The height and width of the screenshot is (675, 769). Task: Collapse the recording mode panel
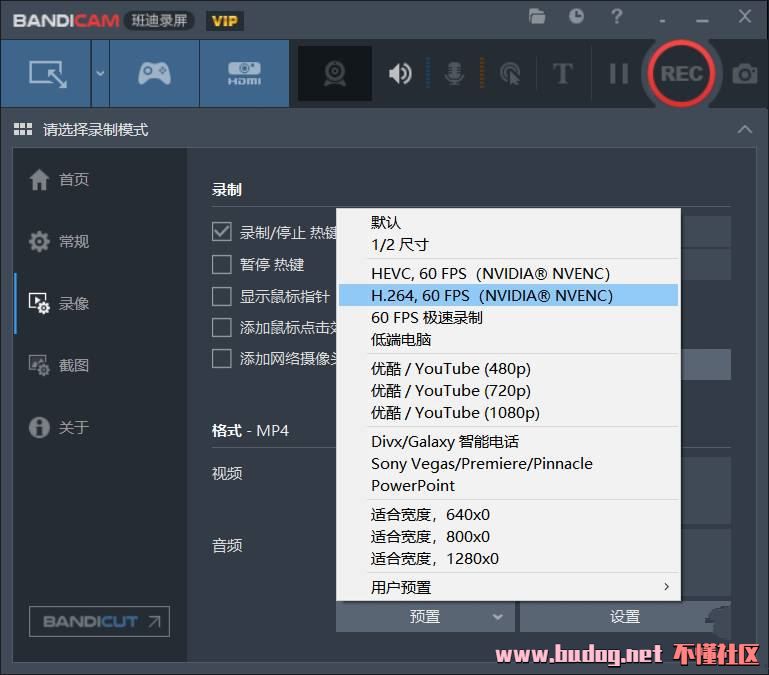pos(744,130)
